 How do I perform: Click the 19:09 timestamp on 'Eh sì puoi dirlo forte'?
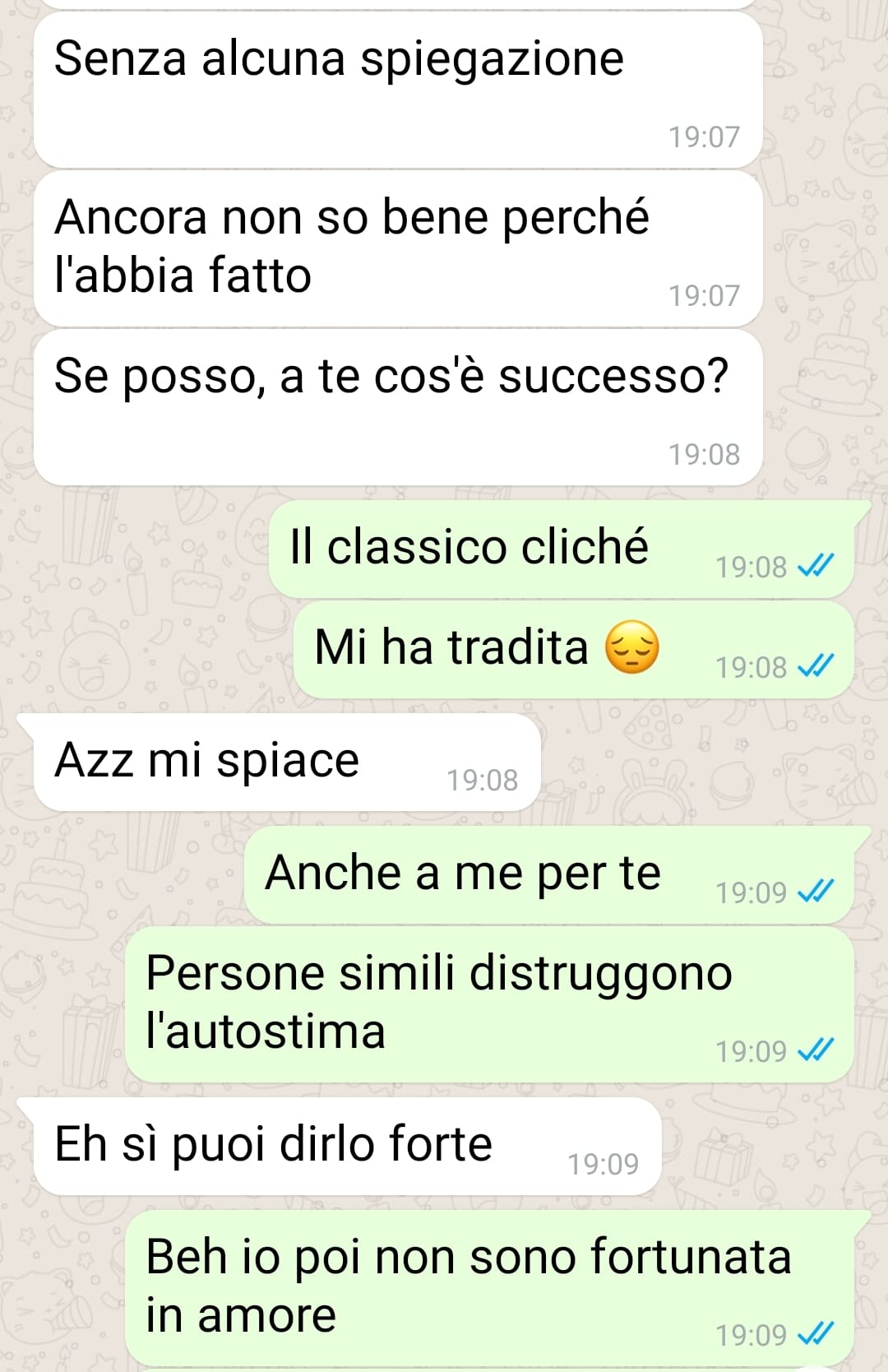[603, 1164]
